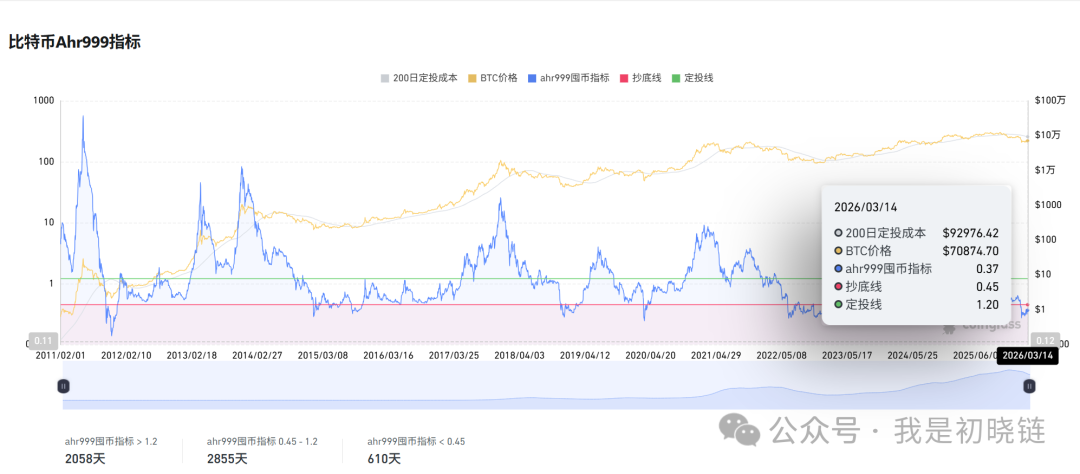1080x474 pixels.
Task: Click the 2020/04/20 date axis label
Action: point(650,356)
